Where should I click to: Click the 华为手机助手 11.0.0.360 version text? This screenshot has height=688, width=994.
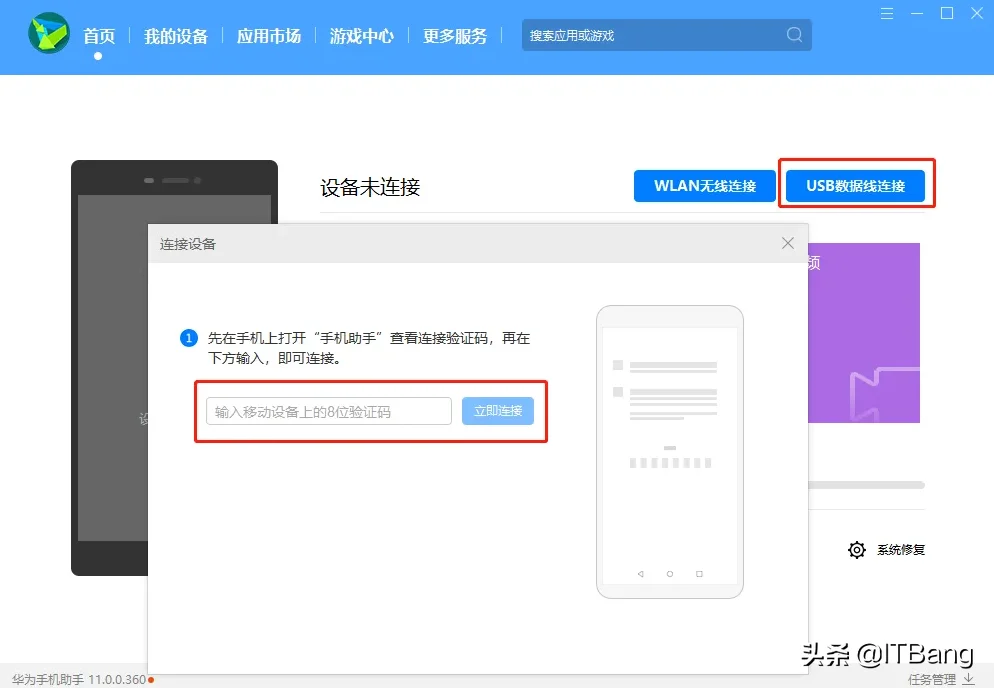(x=79, y=680)
